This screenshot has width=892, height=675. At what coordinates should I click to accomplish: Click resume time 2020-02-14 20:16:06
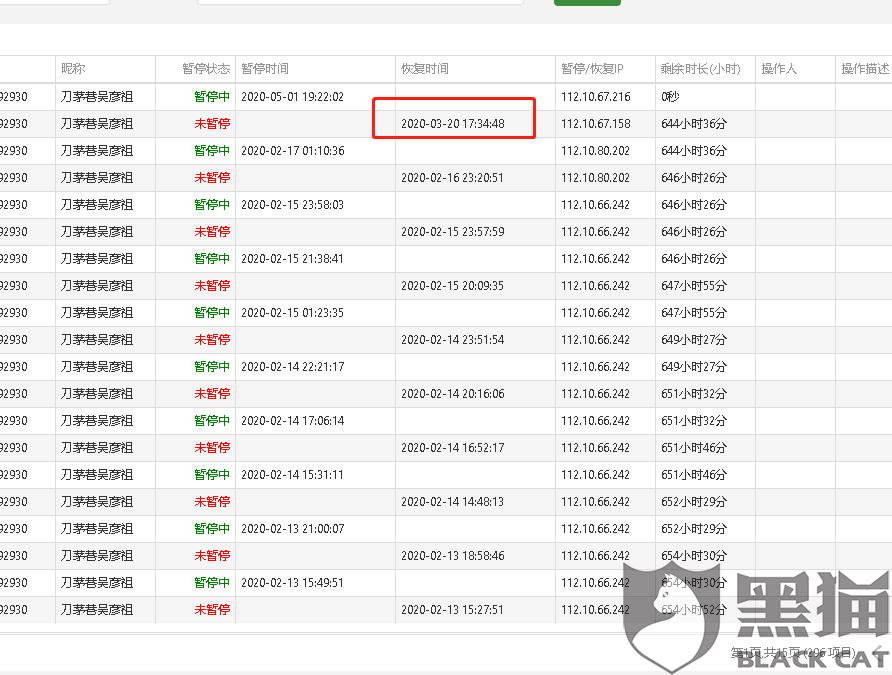(x=453, y=394)
